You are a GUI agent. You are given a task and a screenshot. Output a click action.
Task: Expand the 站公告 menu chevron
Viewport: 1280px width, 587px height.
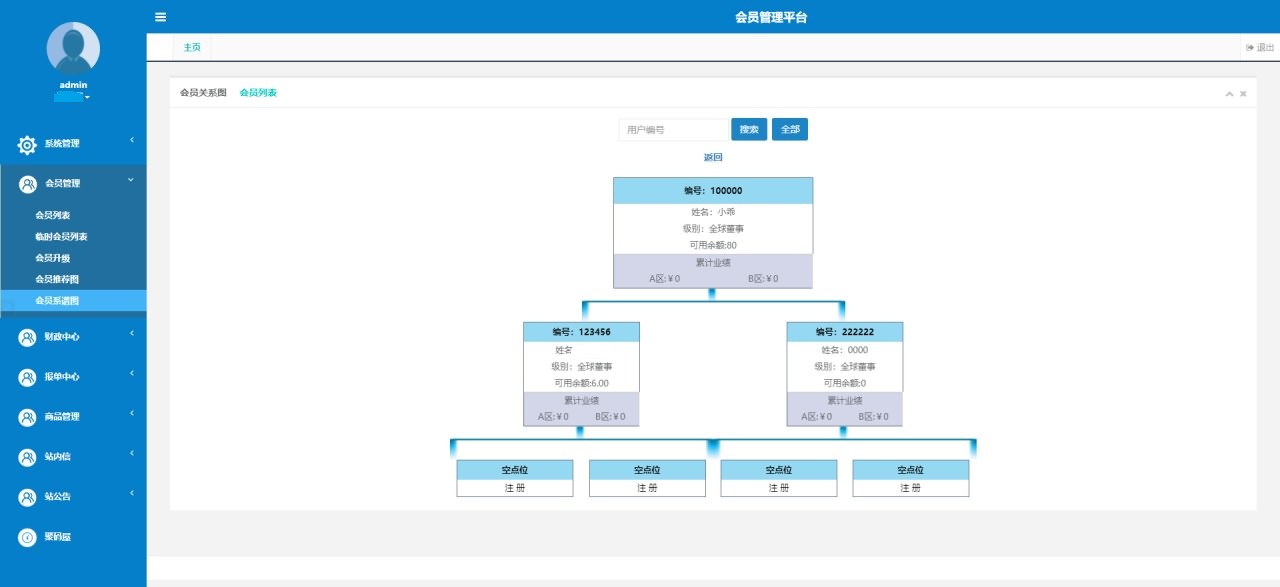coord(131,493)
